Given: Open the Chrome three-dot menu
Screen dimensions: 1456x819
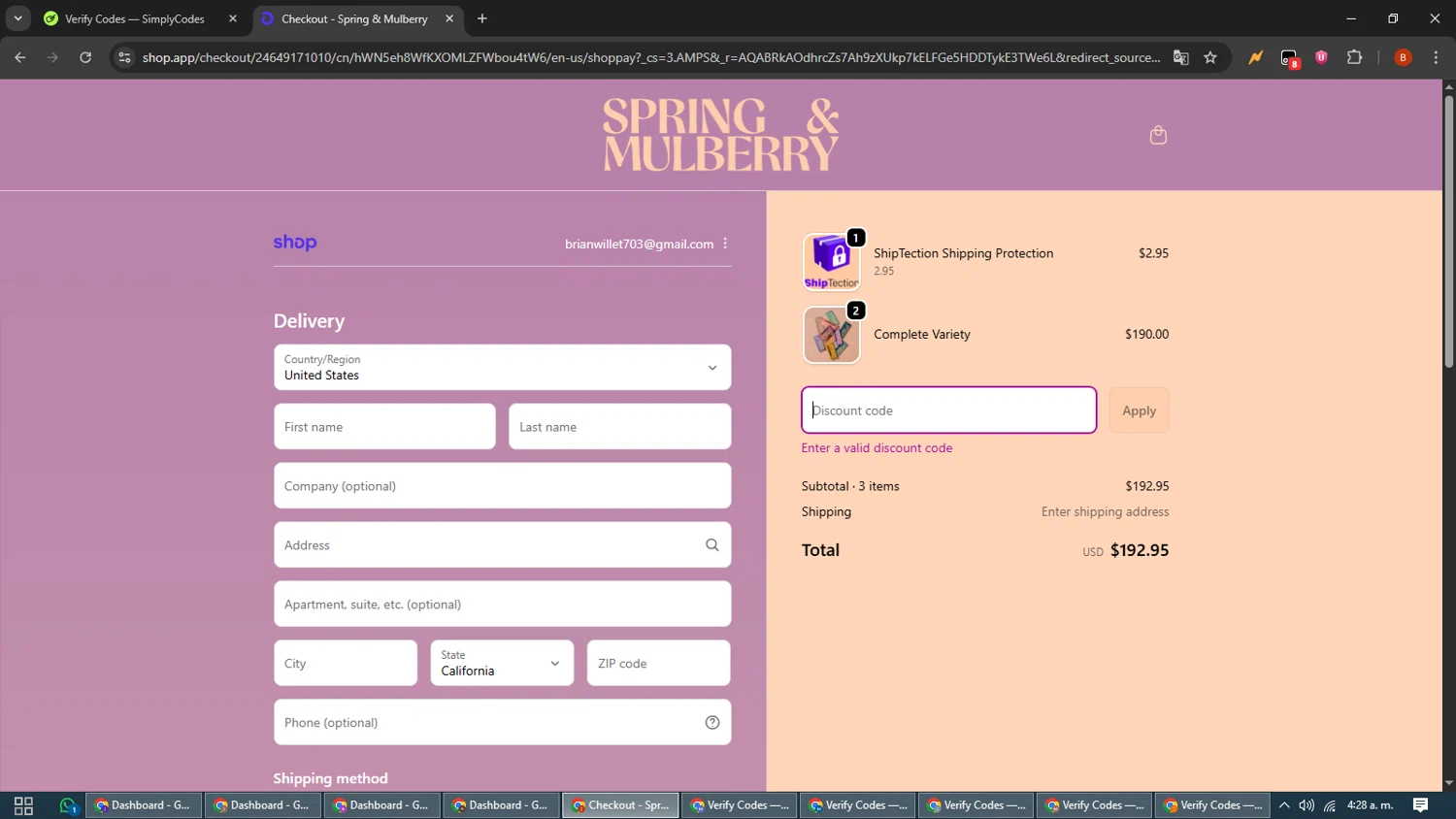Looking at the screenshot, I should coord(1435,58).
